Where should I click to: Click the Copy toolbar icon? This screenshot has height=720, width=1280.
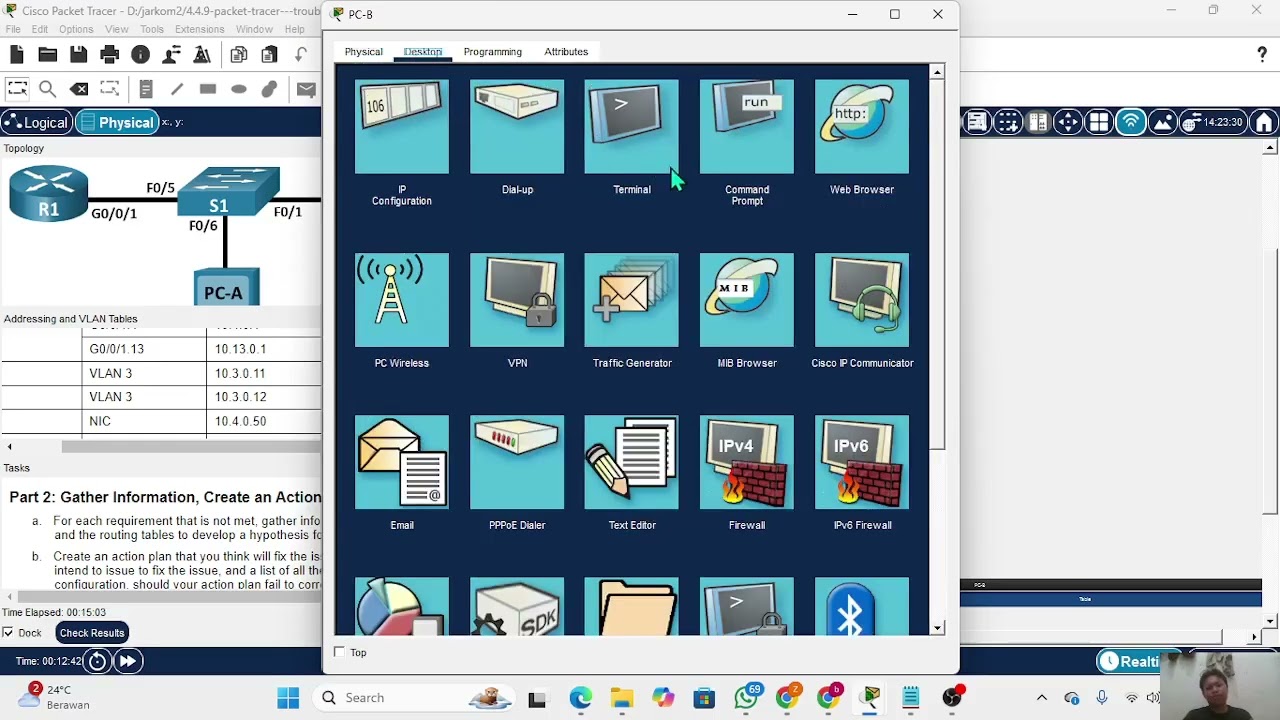238,55
